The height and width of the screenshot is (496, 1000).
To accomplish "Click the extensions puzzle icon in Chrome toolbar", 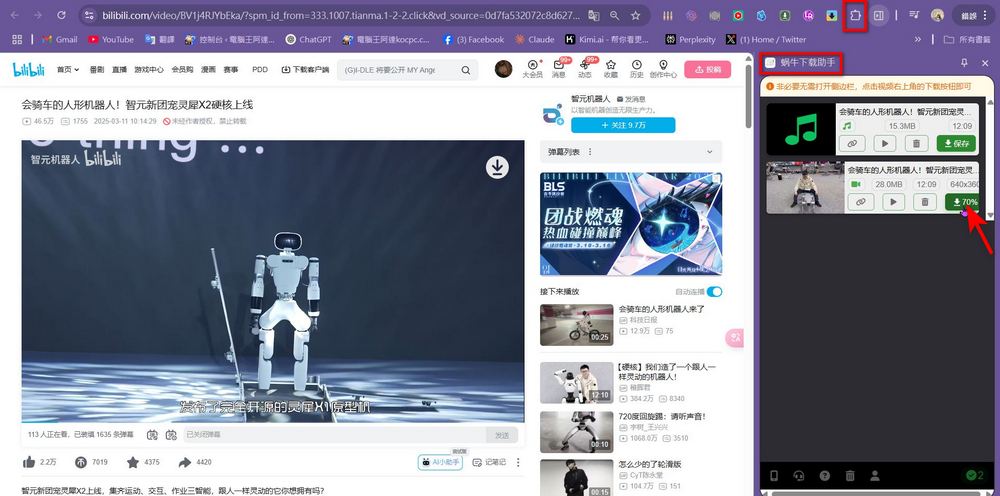I will tap(855, 15).
